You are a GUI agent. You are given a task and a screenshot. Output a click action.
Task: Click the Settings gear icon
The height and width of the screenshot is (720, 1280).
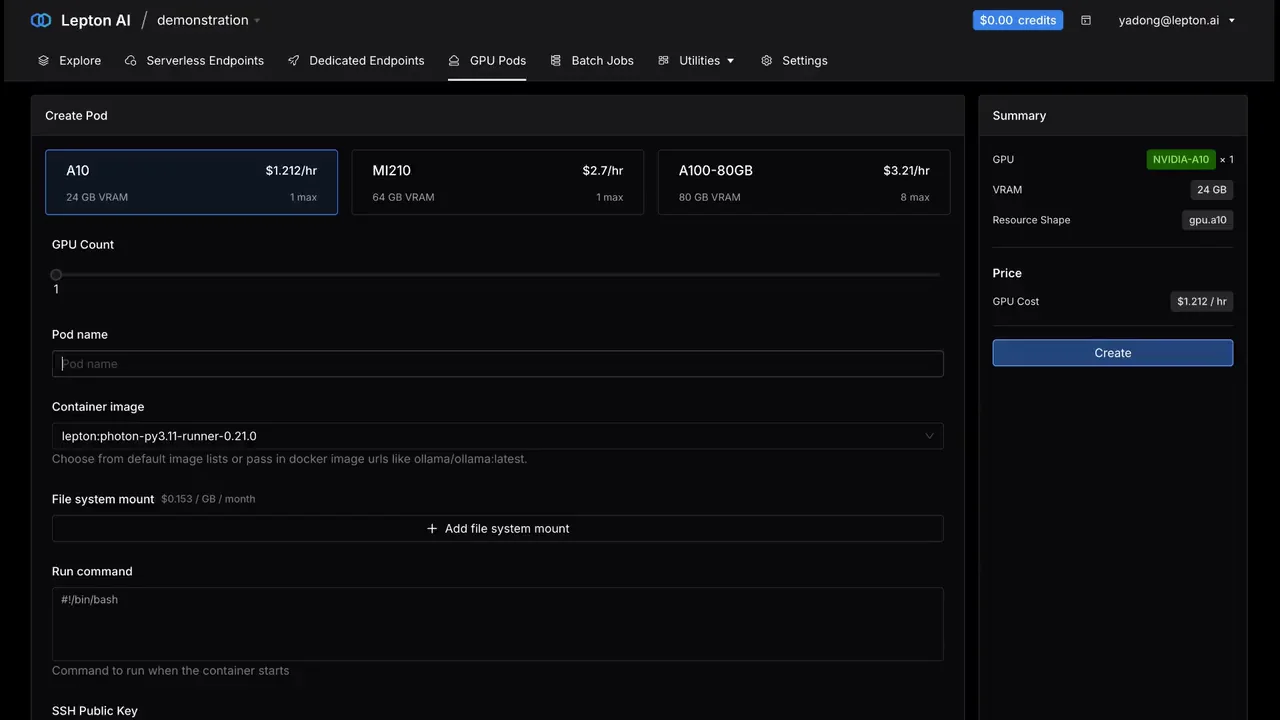766,61
